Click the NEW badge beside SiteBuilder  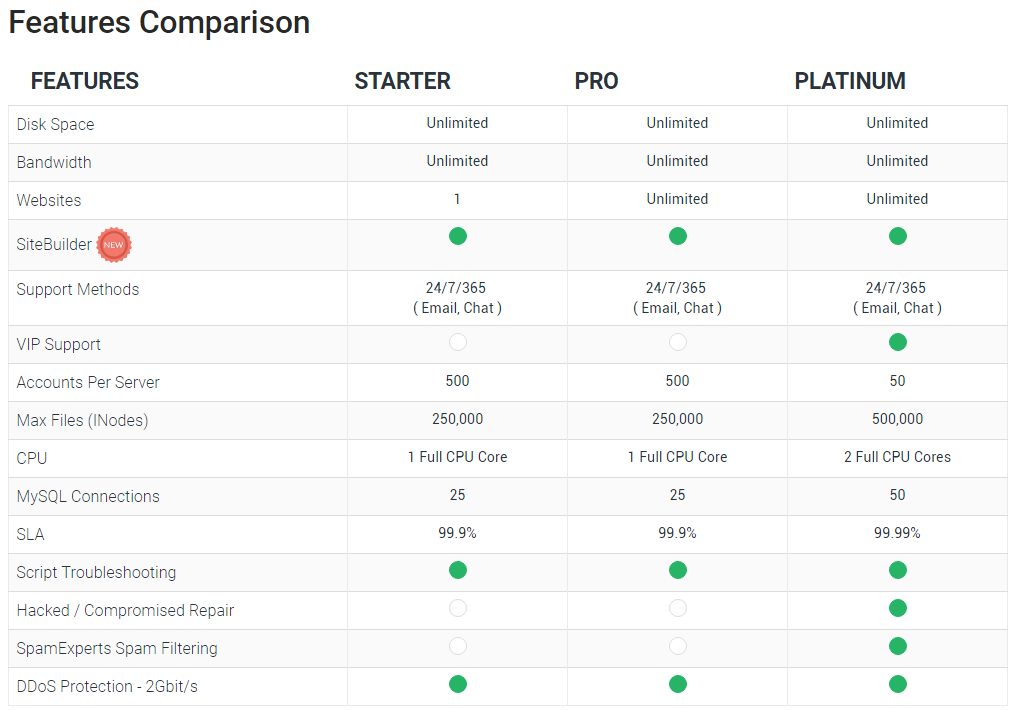pyautogui.click(x=114, y=244)
